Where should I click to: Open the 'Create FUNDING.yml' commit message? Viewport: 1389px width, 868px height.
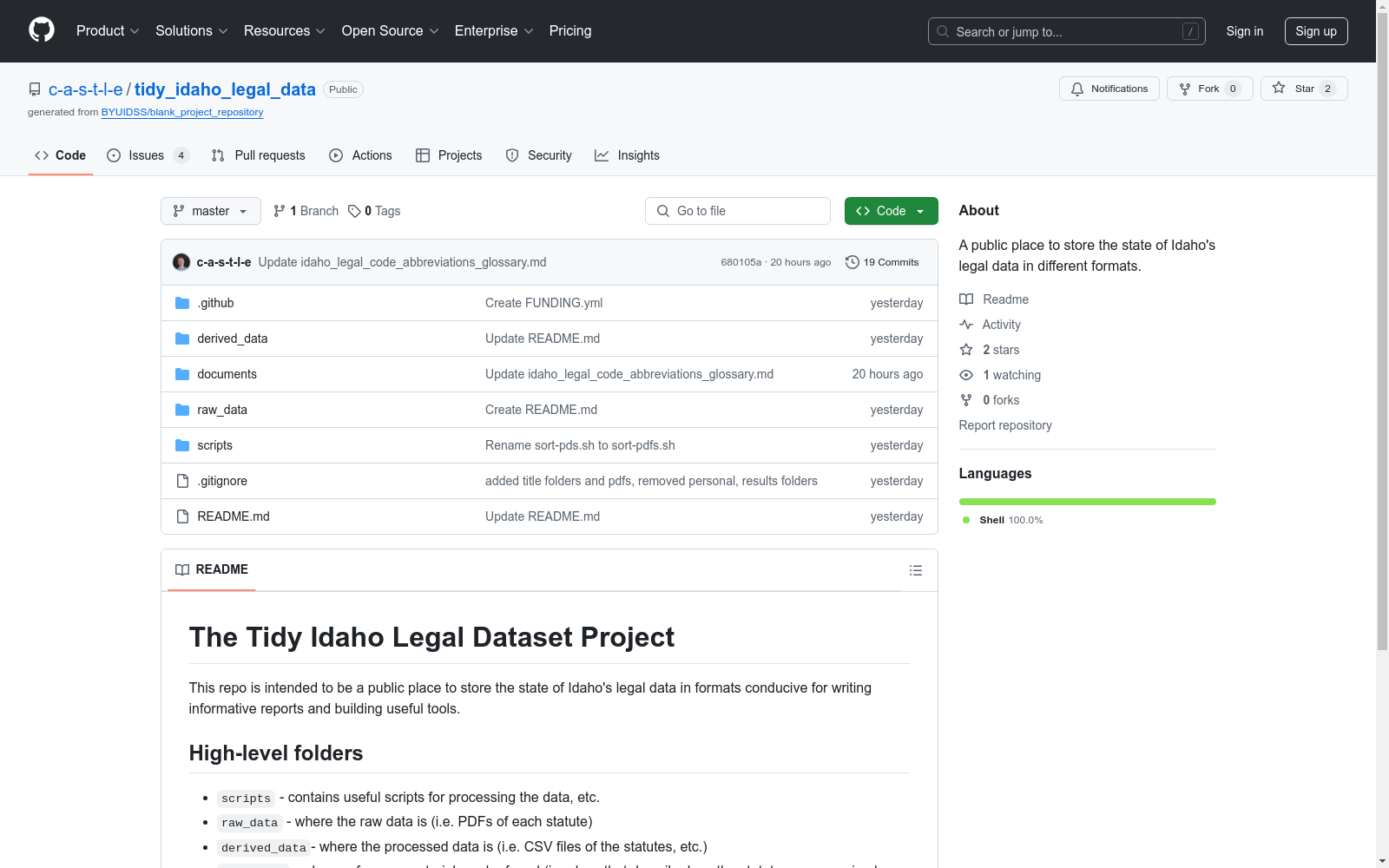(x=544, y=303)
